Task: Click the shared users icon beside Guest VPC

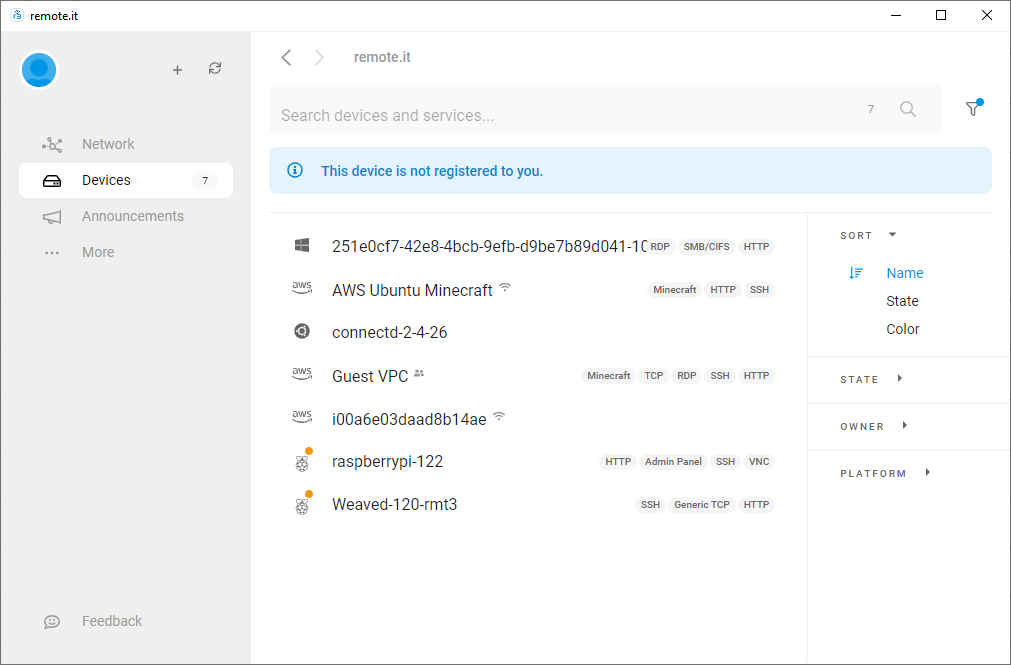Action: pyautogui.click(x=419, y=373)
